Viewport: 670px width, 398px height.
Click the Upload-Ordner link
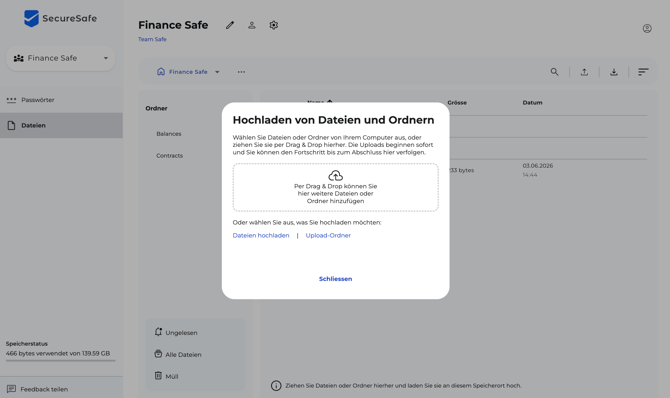pos(328,236)
